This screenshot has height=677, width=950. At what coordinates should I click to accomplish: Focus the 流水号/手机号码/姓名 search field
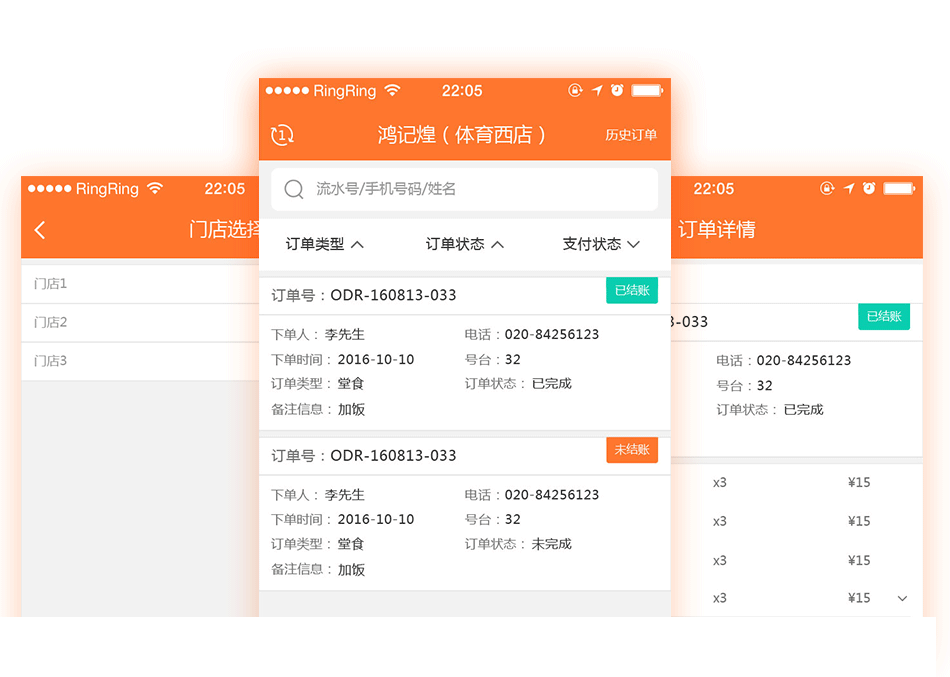pyautogui.click(x=464, y=189)
